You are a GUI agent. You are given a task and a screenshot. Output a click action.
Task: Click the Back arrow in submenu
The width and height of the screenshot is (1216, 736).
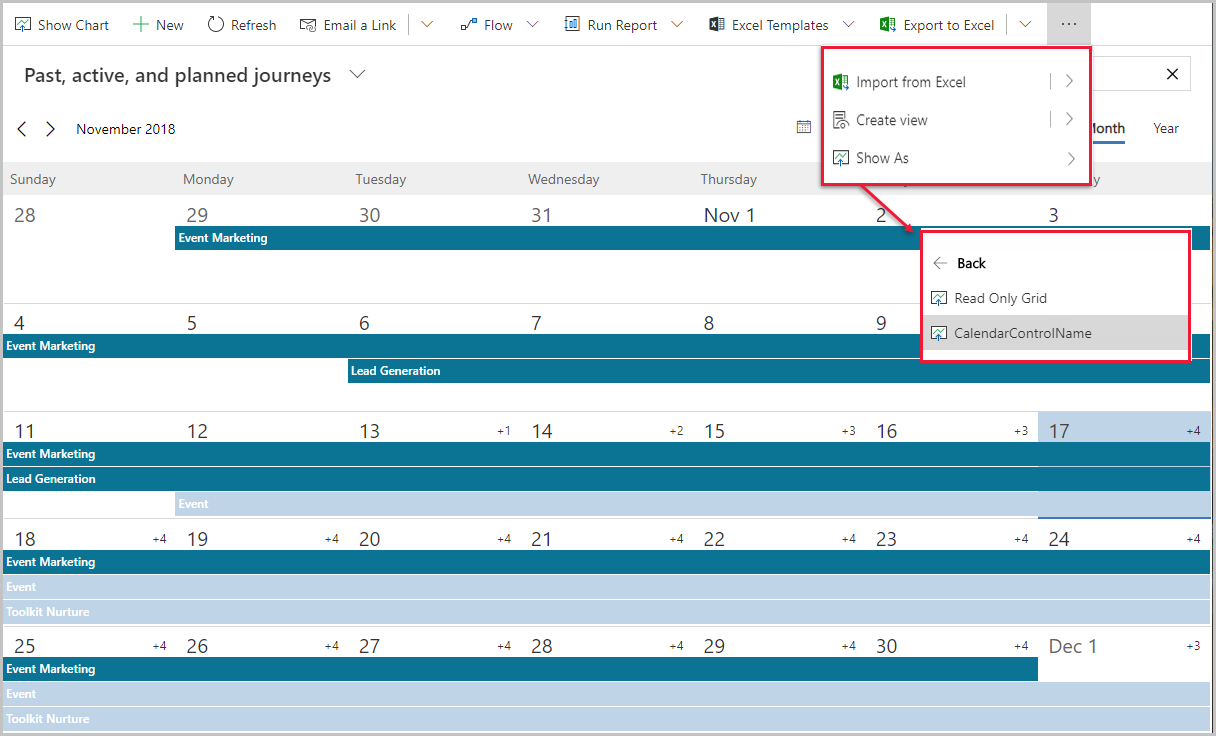tap(939, 263)
